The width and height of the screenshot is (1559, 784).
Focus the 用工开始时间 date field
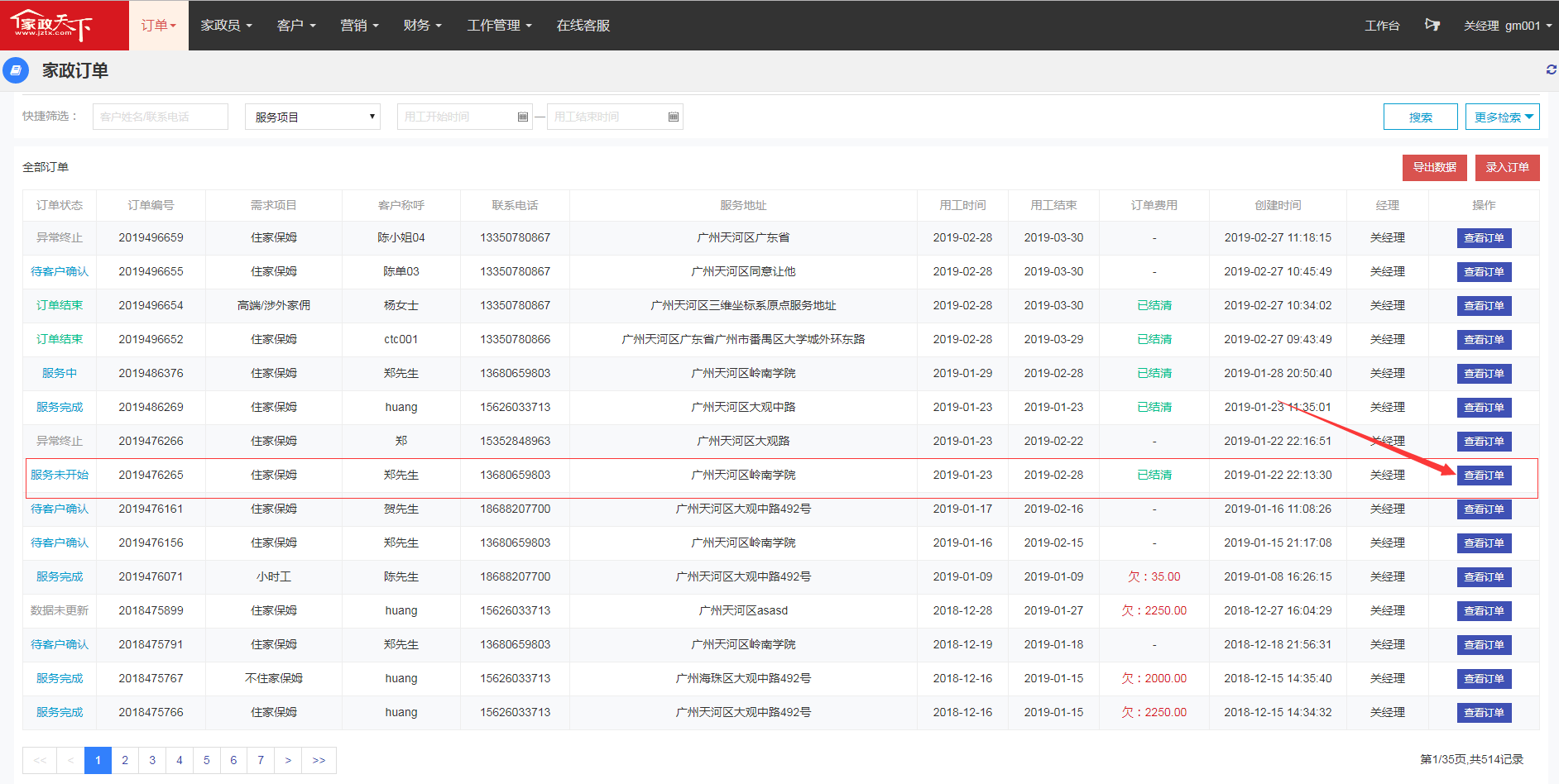[x=465, y=117]
